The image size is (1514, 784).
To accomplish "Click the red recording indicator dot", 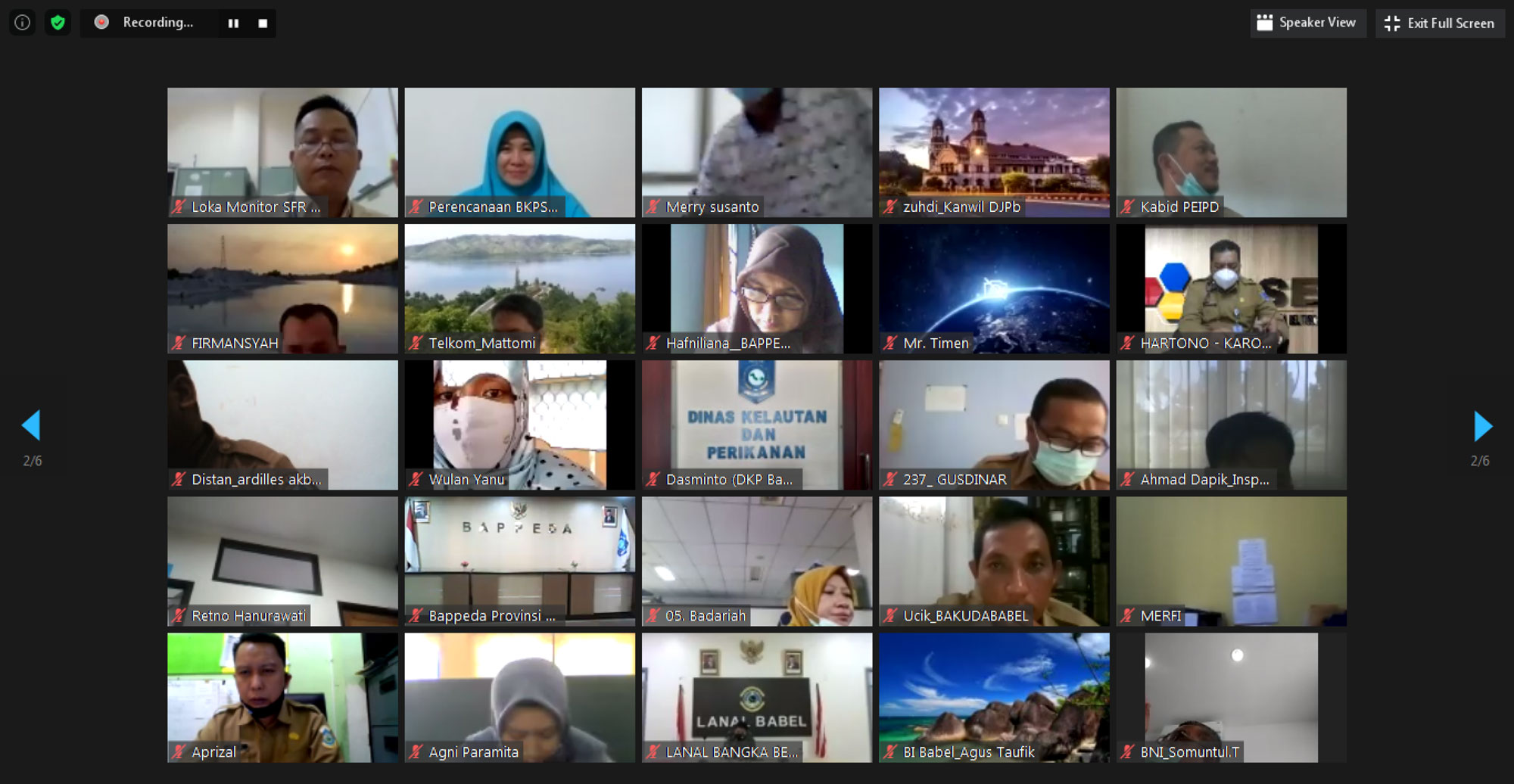I will [101, 23].
